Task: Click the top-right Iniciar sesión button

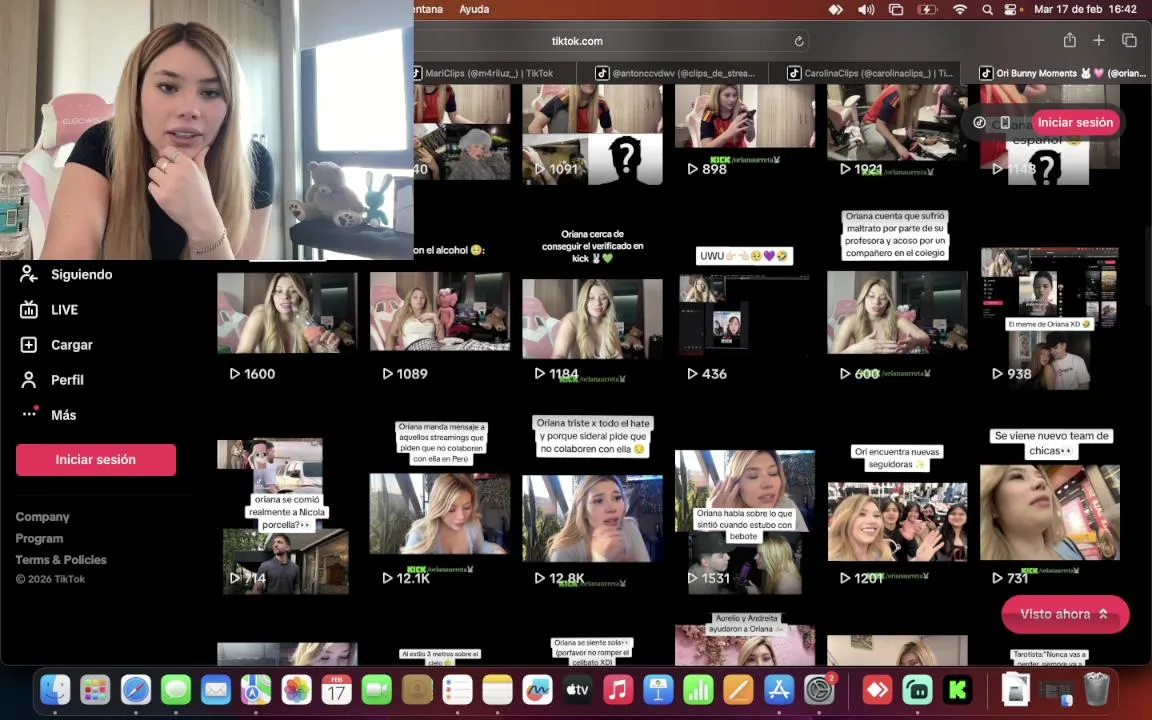Action: coord(1075,123)
